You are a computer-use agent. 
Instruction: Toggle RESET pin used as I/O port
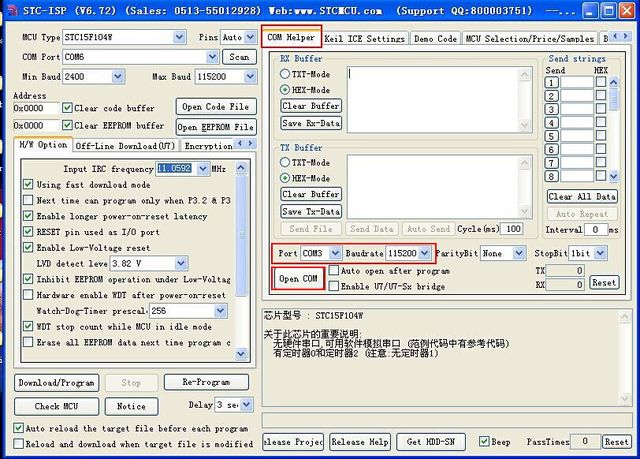(28, 232)
